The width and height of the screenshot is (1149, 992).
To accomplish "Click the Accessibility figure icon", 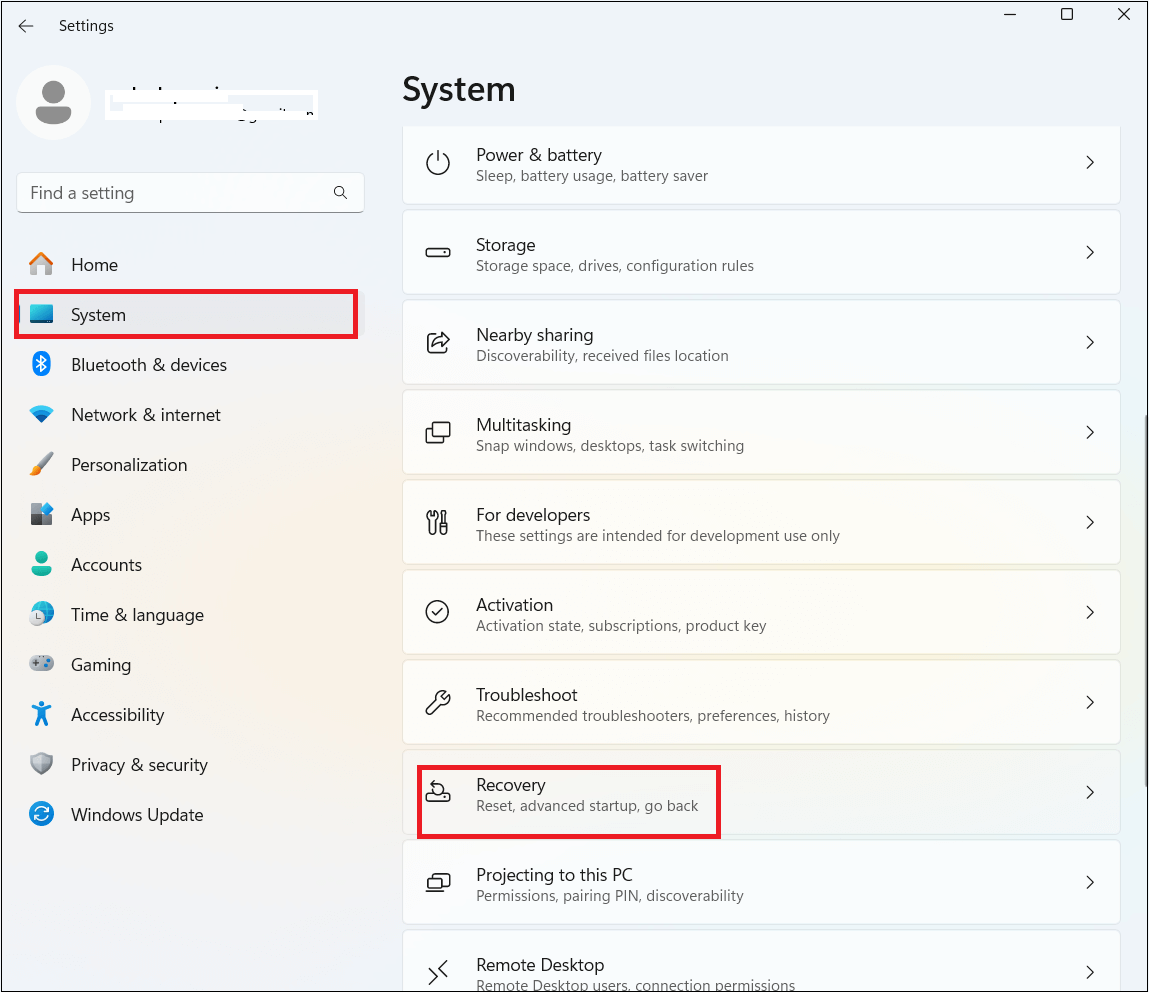I will (x=41, y=714).
